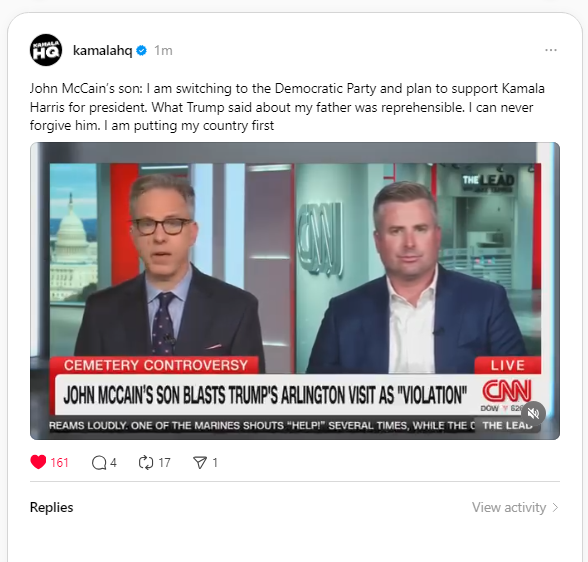Click the 17 reposts count
The height and width of the screenshot is (562, 588).
pos(164,463)
